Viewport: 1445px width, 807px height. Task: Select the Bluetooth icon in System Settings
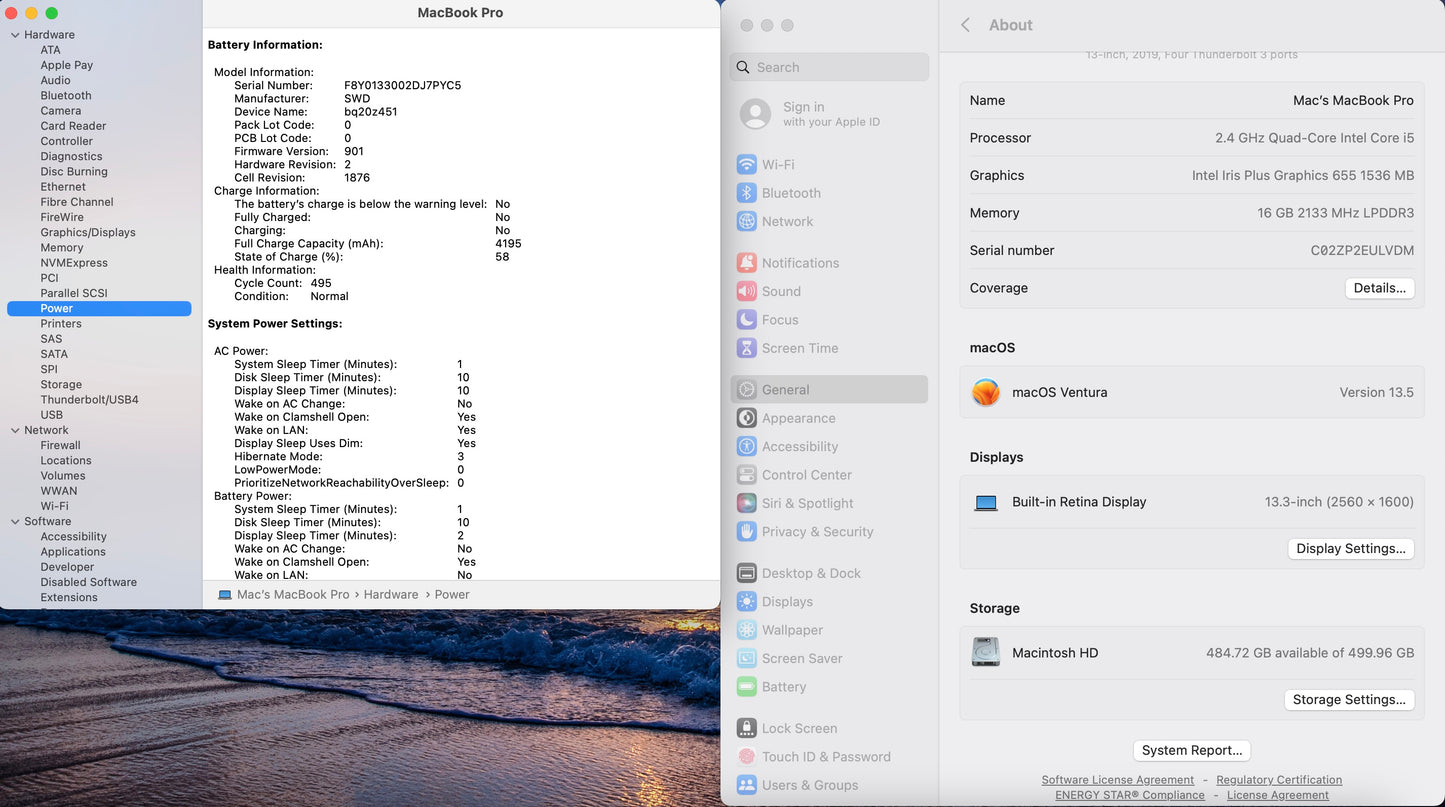[x=746, y=193]
